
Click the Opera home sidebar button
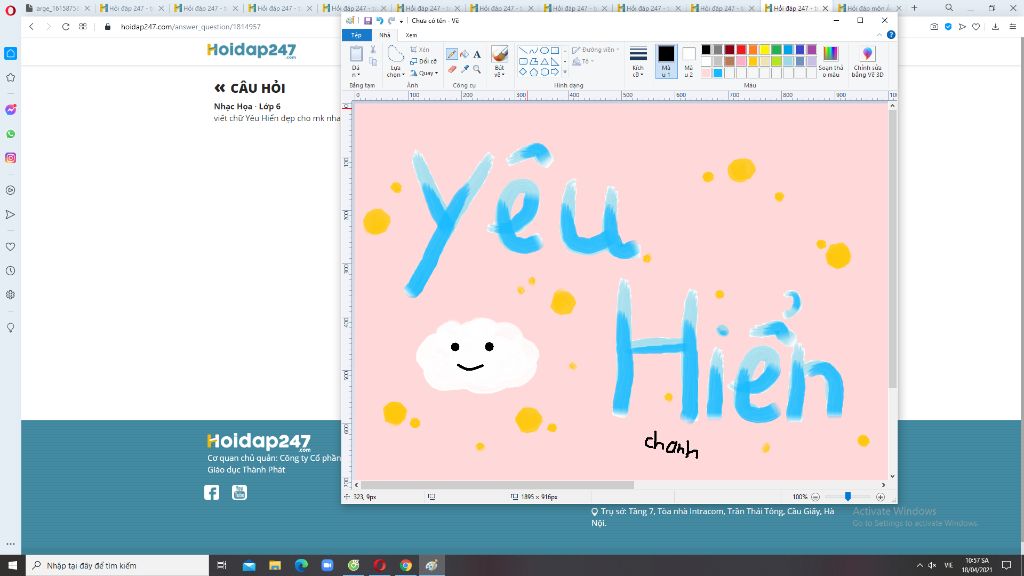pos(10,53)
